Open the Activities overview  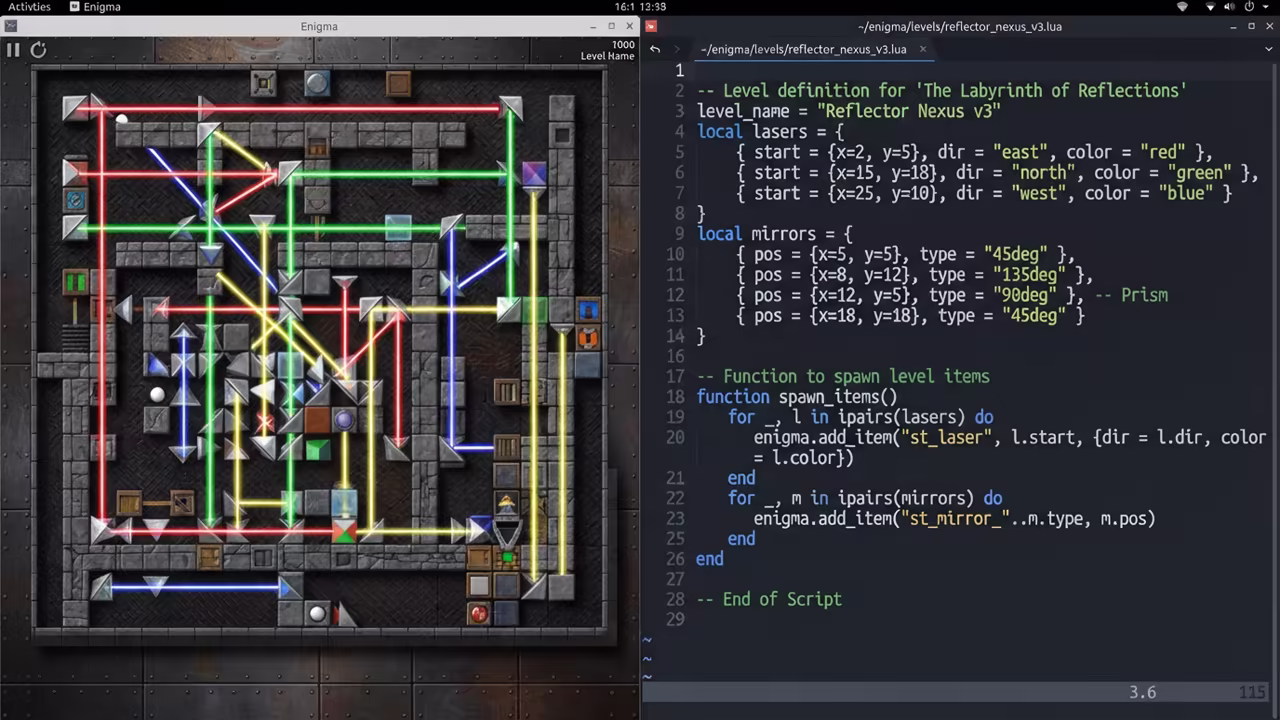(x=30, y=7)
